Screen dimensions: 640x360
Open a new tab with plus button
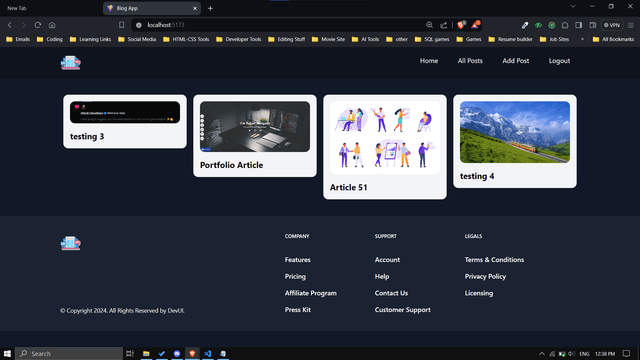tap(210, 8)
